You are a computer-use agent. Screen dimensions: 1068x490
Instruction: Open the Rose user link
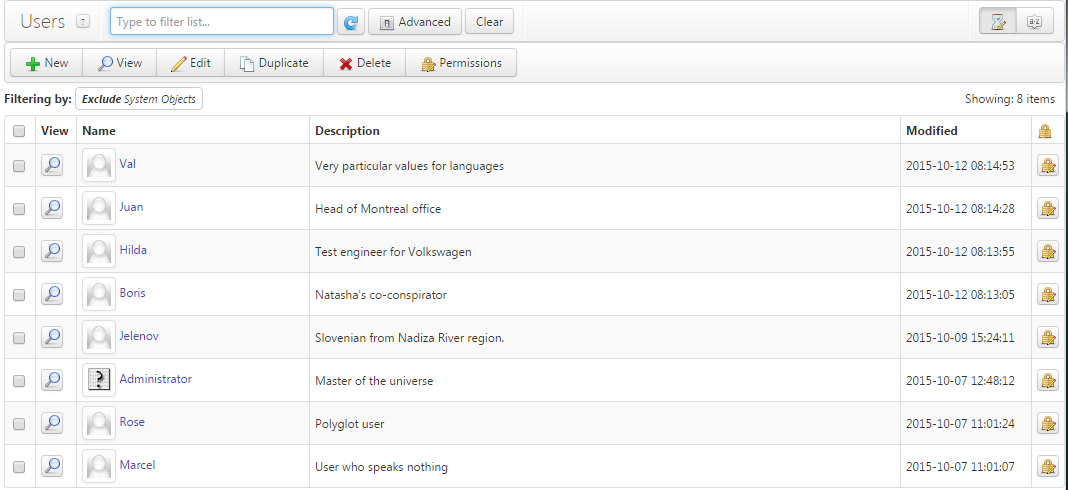click(x=132, y=421)
